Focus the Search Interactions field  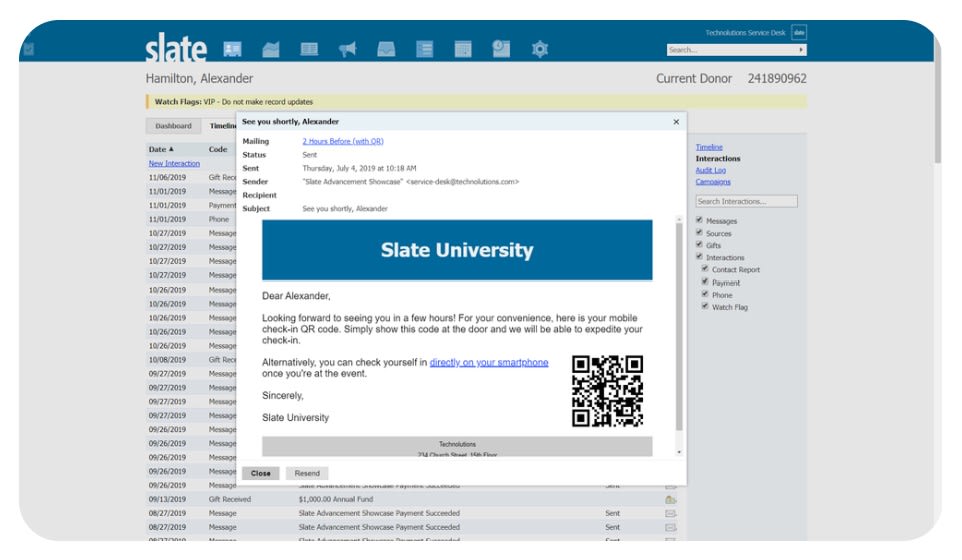pyautogui.click(x=747, y=201)
